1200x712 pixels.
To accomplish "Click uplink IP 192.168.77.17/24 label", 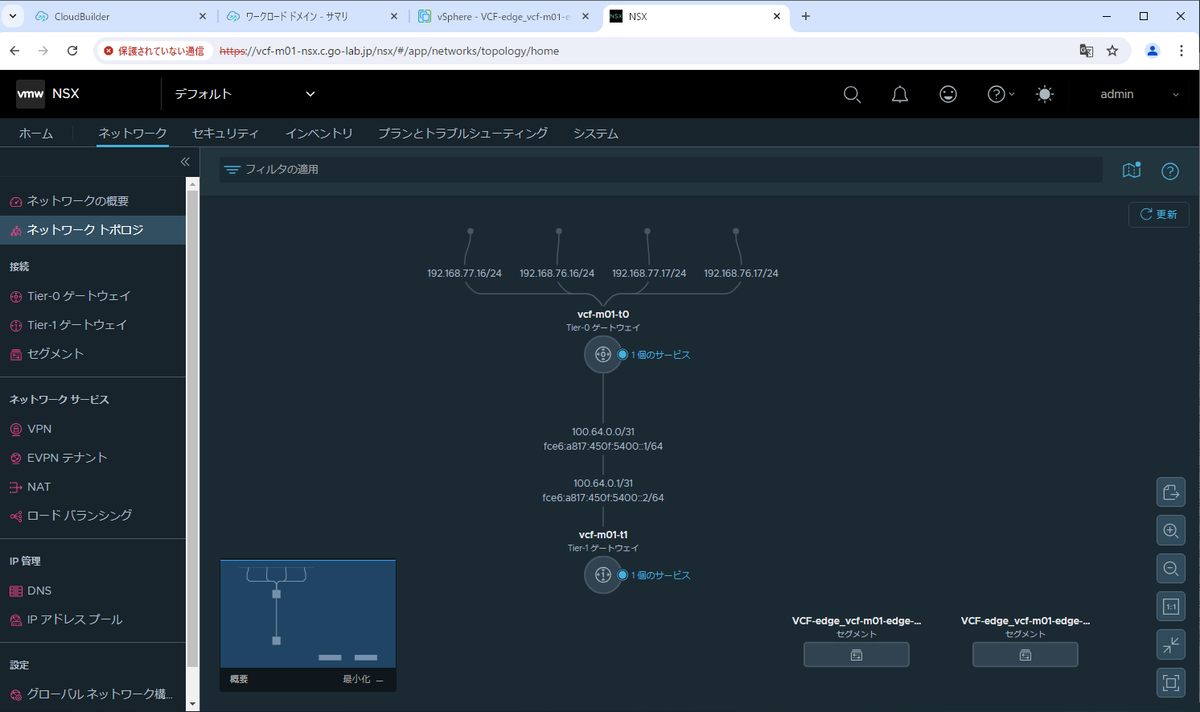I will coord(649,273).
